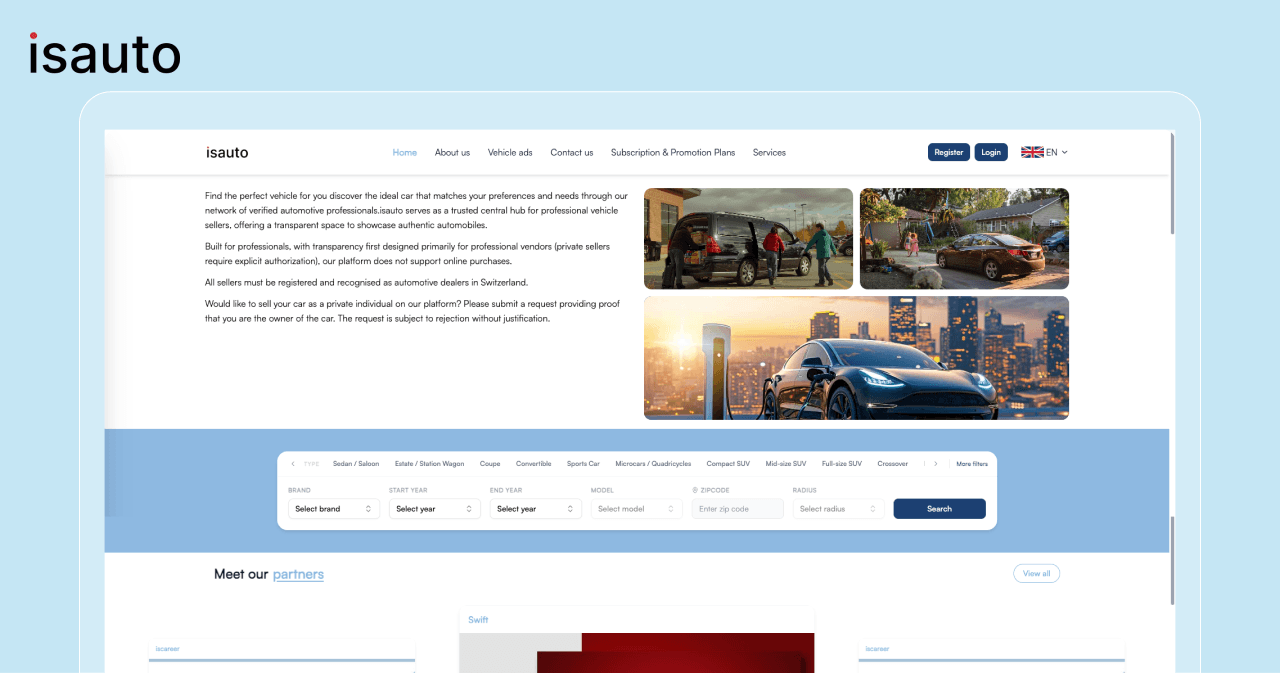
Task: Open the Services nav item
Action: pyautogui.click(x=769, y=152)
